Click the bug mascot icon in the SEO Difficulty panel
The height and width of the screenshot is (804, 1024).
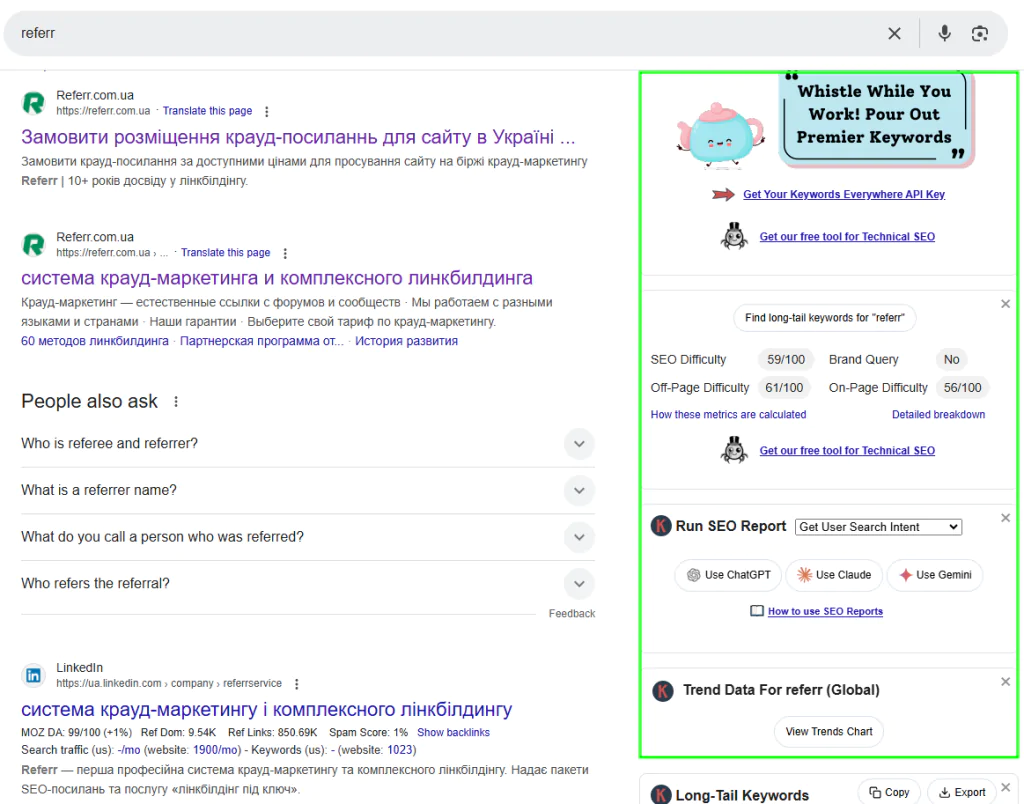coord(734,450)
